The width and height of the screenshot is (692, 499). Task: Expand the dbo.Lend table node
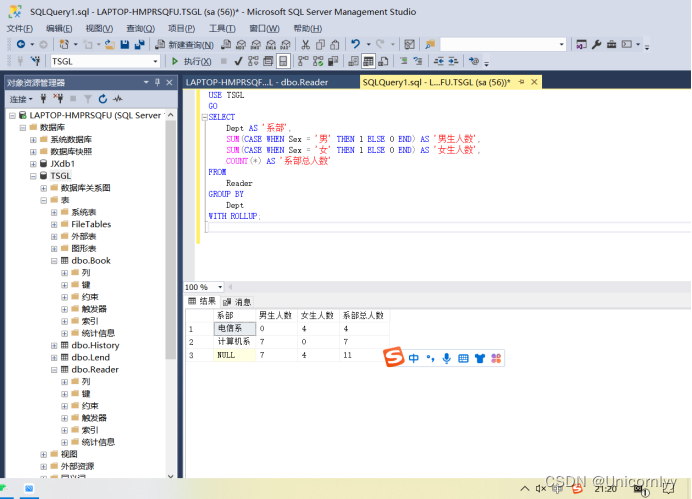click(54, 358)
